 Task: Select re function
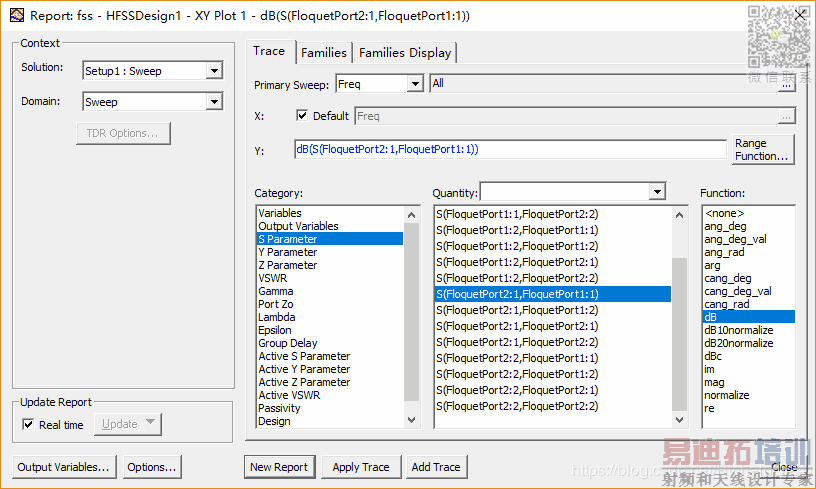click(x=709, y=408)
